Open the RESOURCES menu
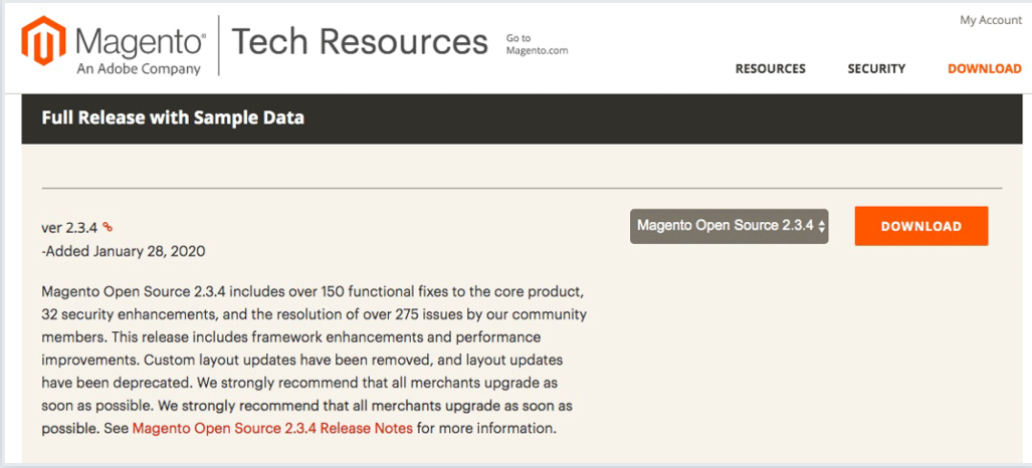The image size is (1032, 468). (770, 68)
